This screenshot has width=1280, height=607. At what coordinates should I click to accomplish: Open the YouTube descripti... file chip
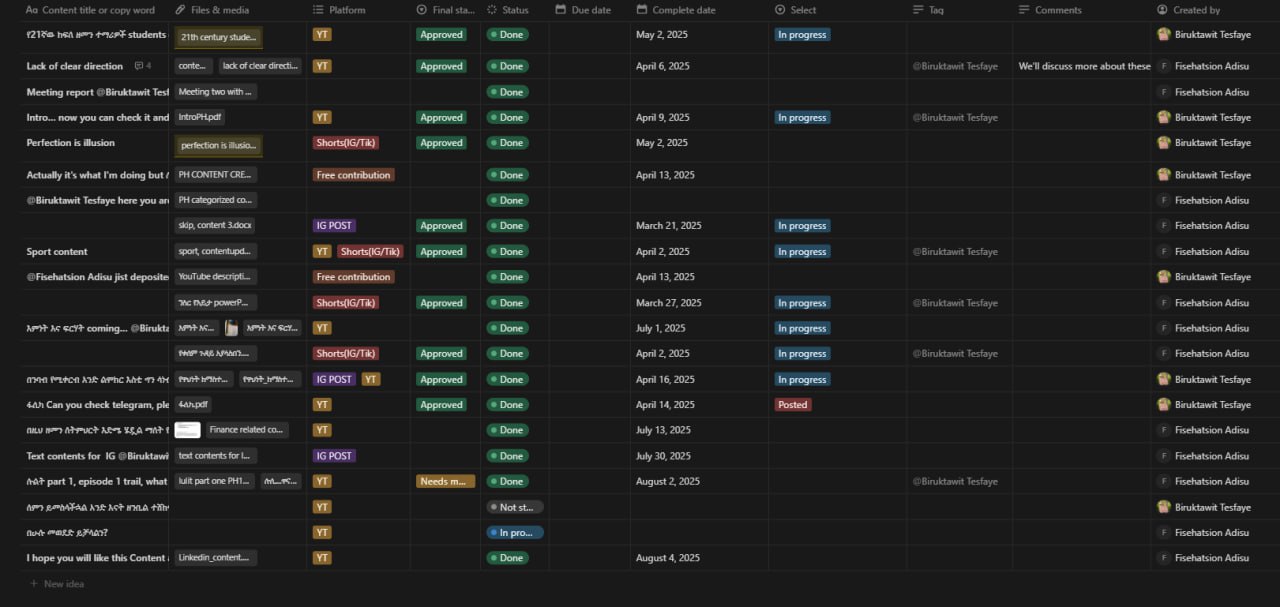click(216, 277)
